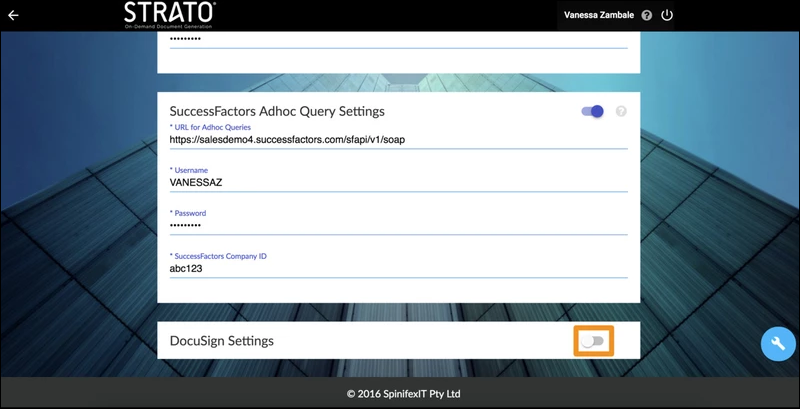Click the DocuSign Settings section title
This screenshot has height=409, width=800.
click(222, 341)
